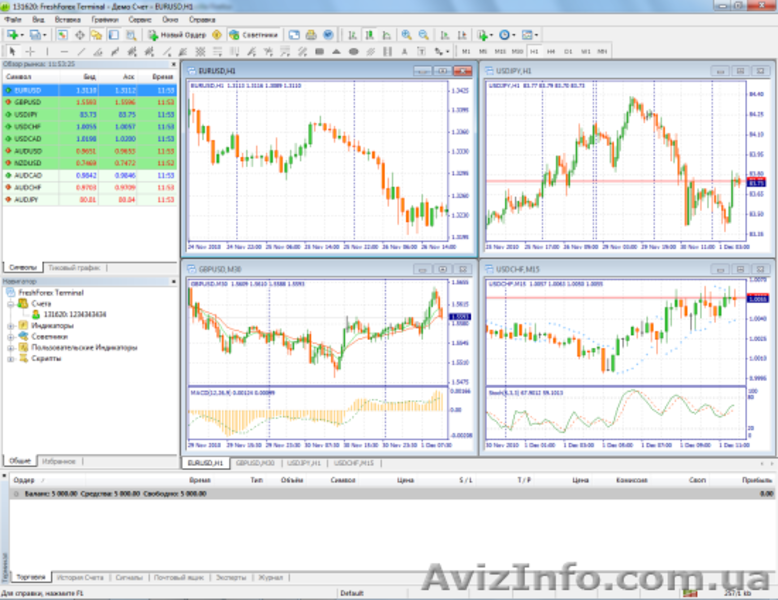Select the crosshair cursor tool
The image size is (778, 600).
click(x=30, y=50)
